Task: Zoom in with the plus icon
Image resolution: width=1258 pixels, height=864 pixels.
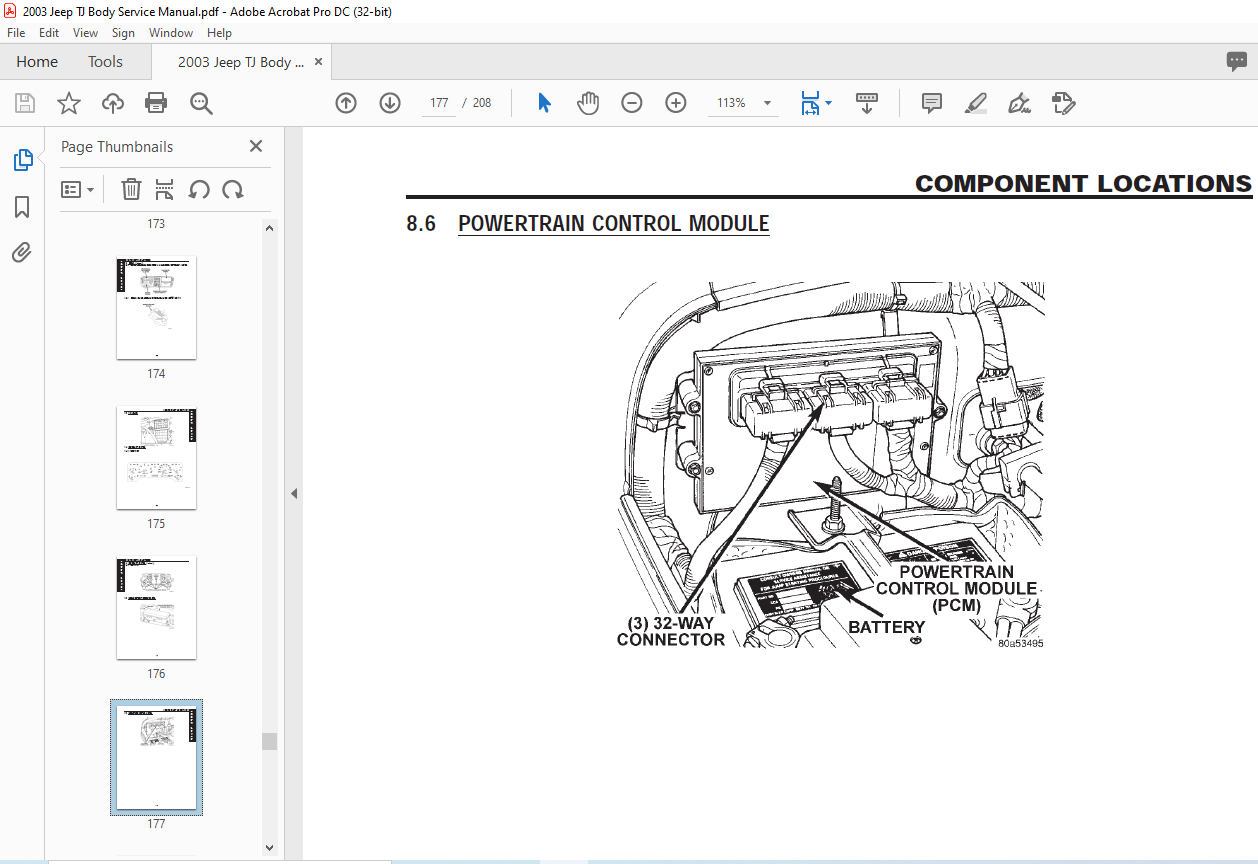Action: [676, 103]
